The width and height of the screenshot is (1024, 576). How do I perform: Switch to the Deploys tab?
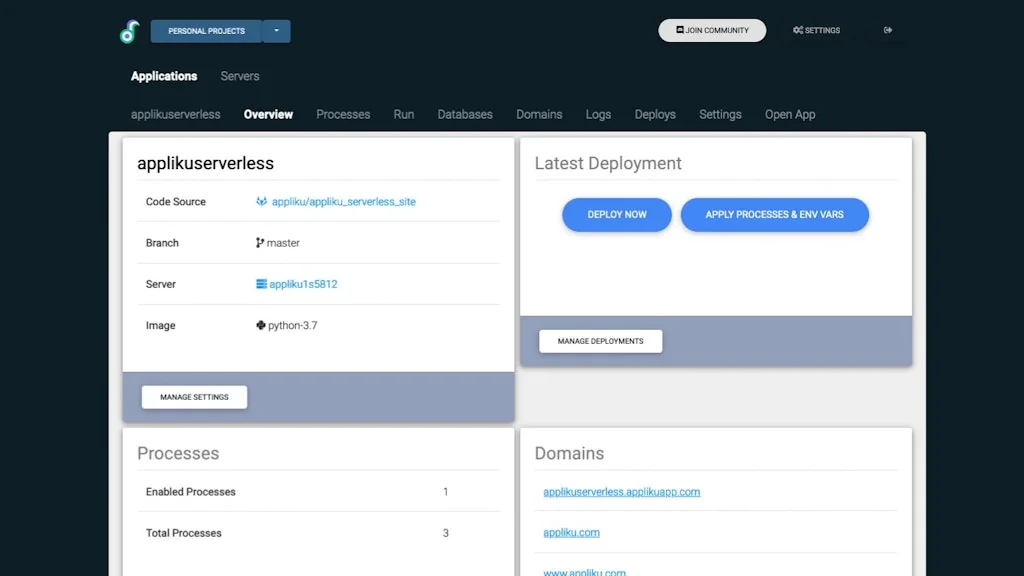(x=655, y=114)
